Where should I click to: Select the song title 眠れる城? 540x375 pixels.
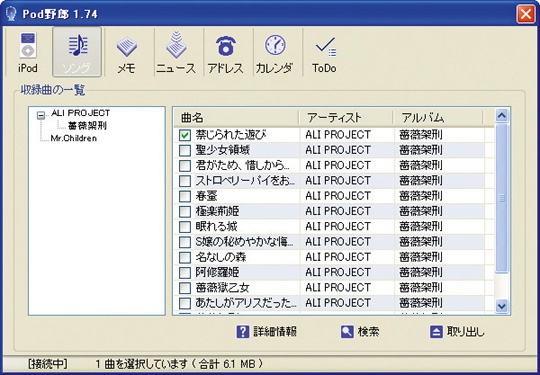pos(217,226)
